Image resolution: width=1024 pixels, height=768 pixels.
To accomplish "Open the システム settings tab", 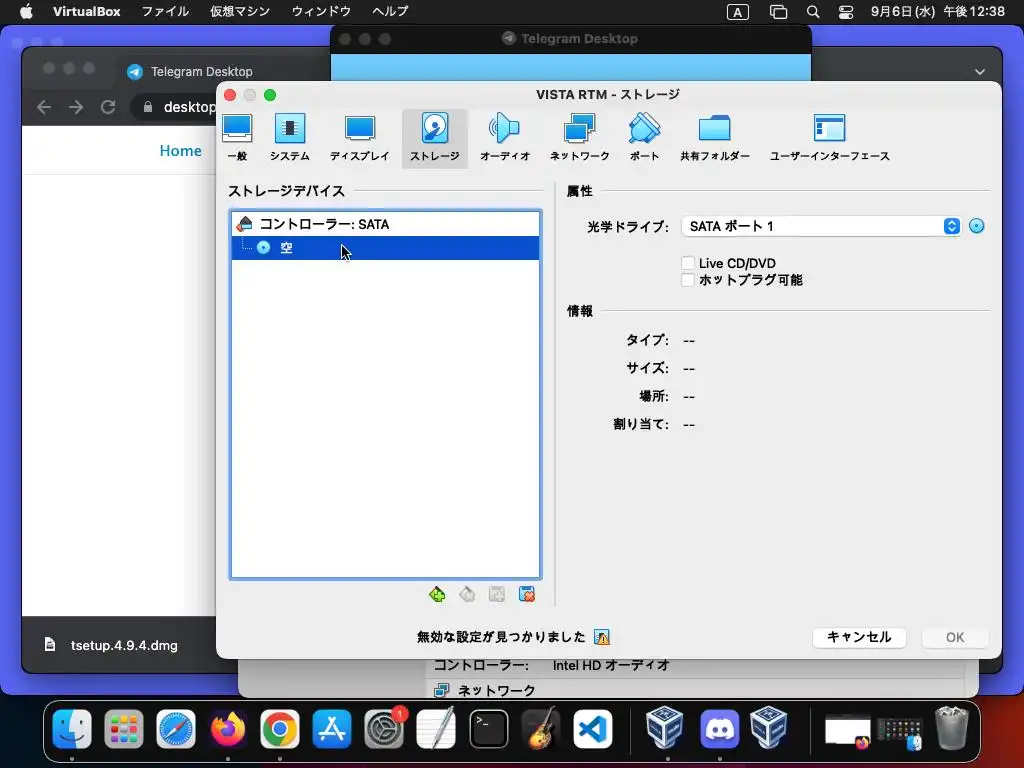I will tap(289, 138).
